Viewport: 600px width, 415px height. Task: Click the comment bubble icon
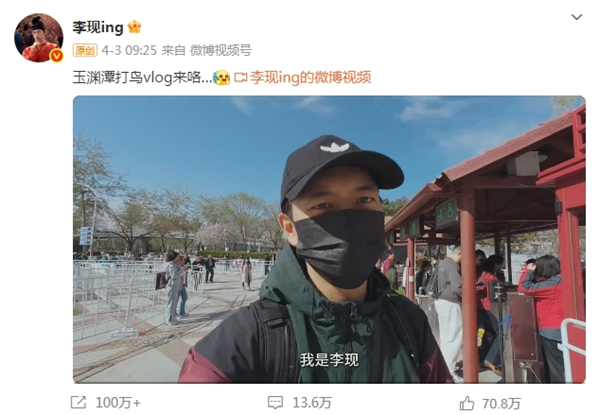275,403
